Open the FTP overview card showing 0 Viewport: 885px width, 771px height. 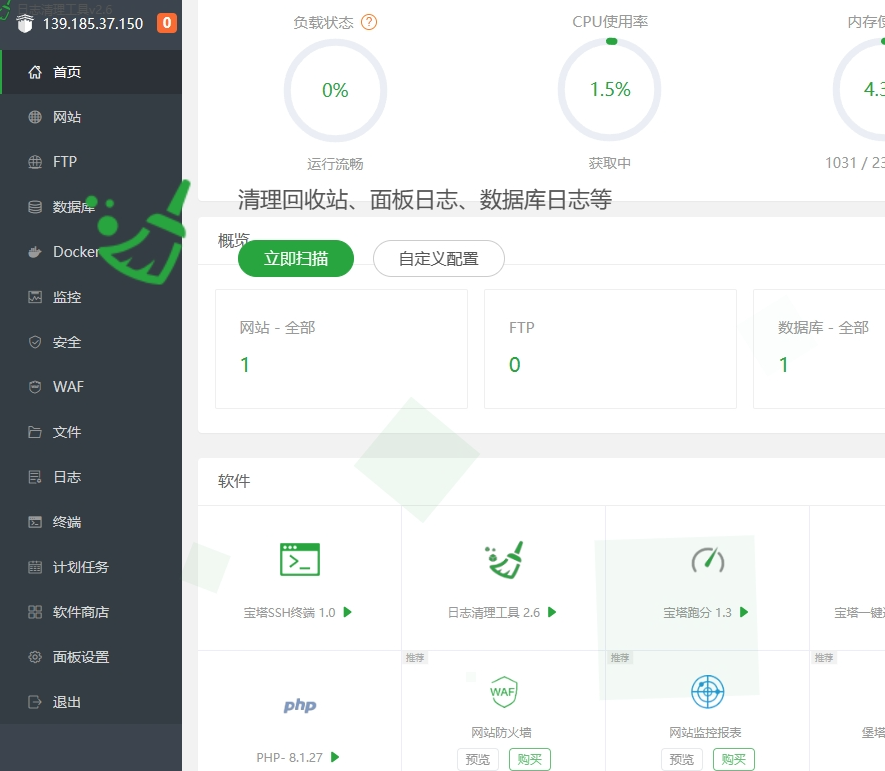(x=610, y=349)
